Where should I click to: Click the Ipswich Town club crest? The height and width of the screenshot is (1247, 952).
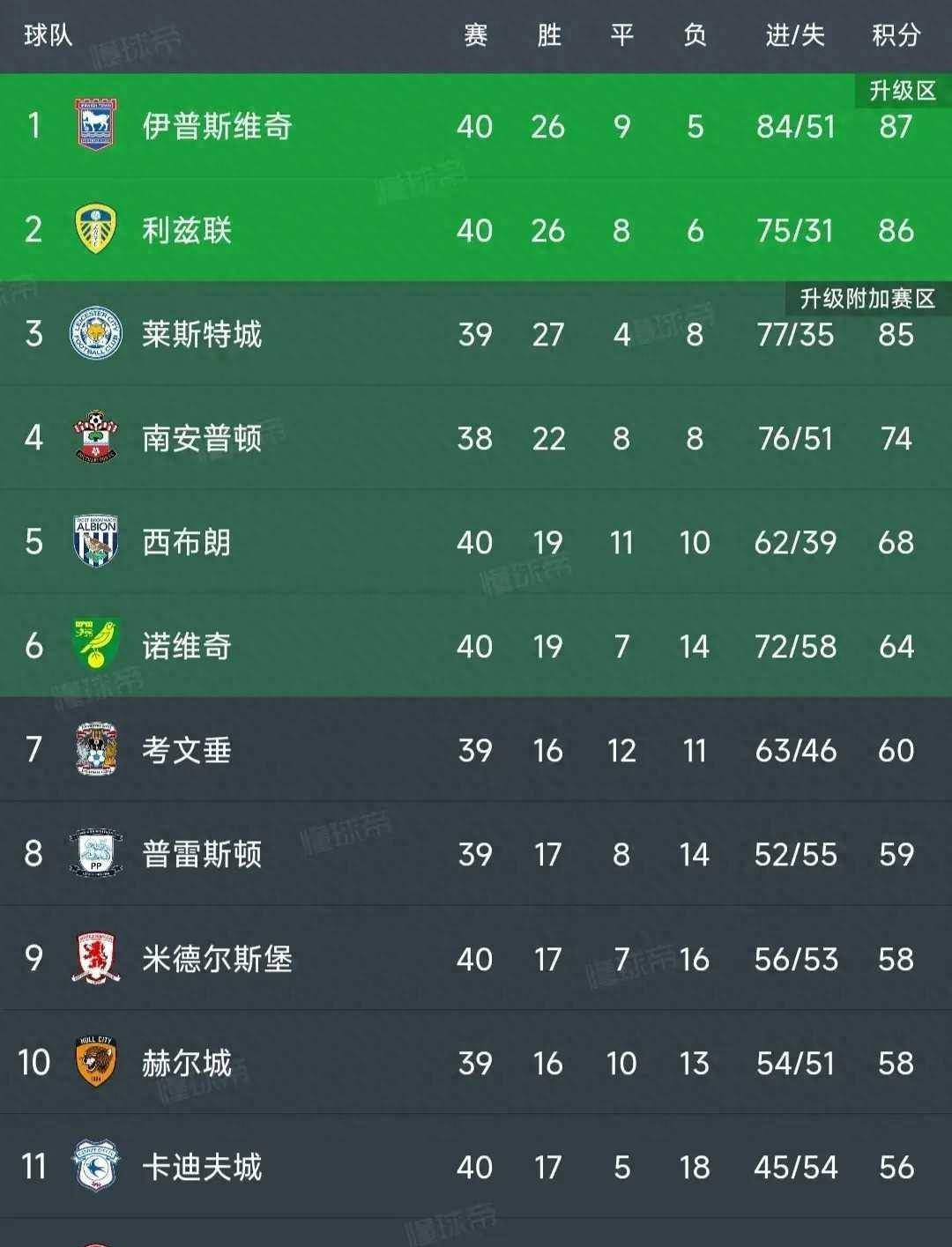coord(96,125)
